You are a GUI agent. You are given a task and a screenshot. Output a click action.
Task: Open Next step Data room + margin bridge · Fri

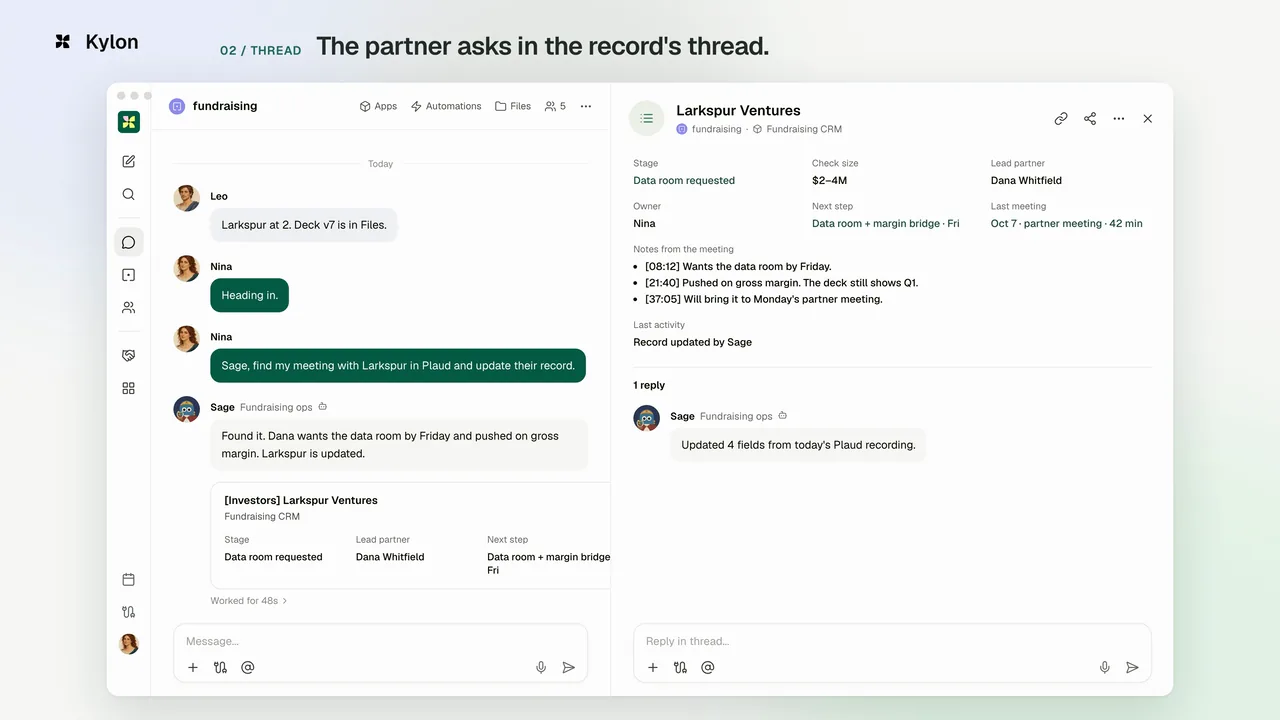885,224
